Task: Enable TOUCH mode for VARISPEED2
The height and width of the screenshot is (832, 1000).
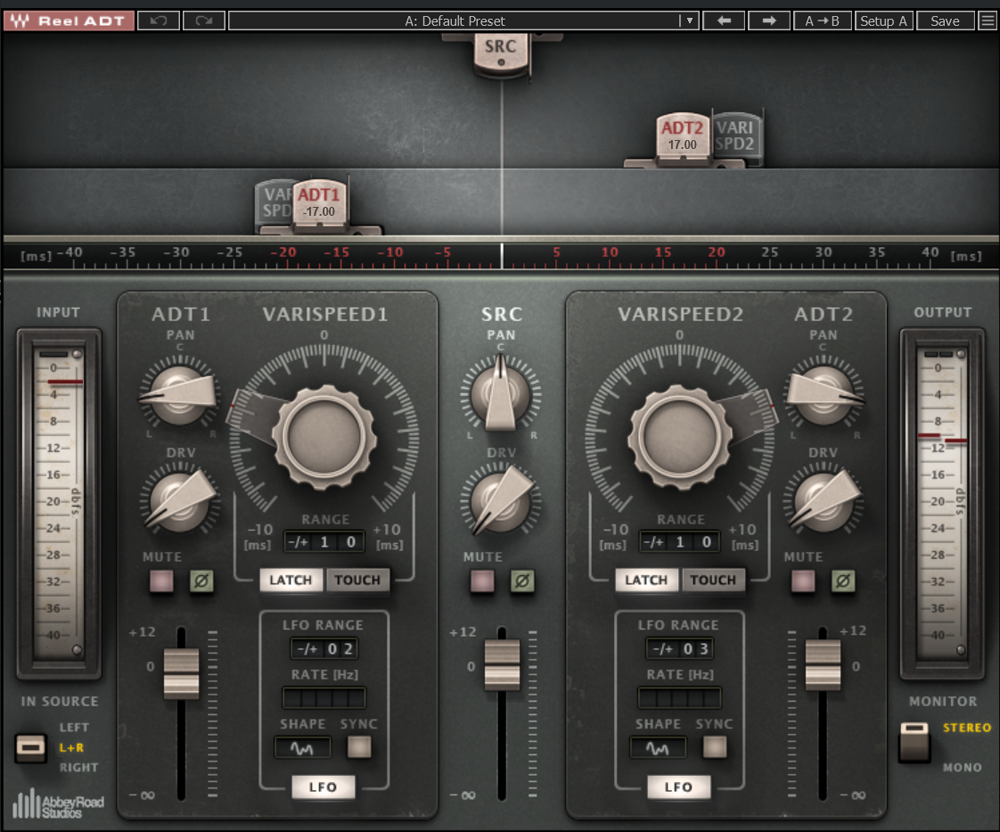Action: [x=713, y=580]
